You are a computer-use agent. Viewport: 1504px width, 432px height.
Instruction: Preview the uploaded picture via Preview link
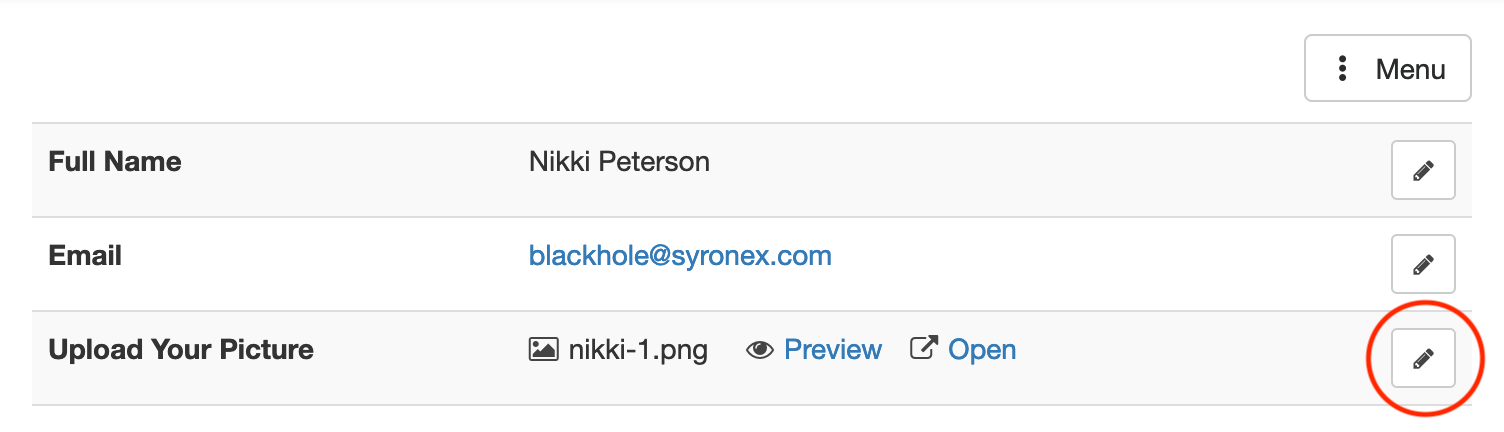(833, 350)
